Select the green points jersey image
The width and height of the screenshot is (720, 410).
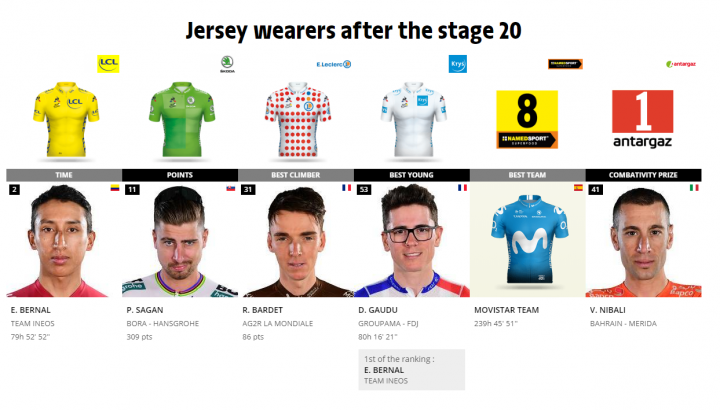point(182,119)
